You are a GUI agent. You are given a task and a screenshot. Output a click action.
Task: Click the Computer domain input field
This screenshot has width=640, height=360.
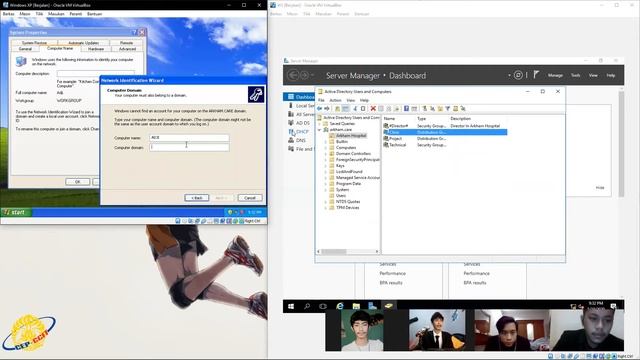(189, 147)
